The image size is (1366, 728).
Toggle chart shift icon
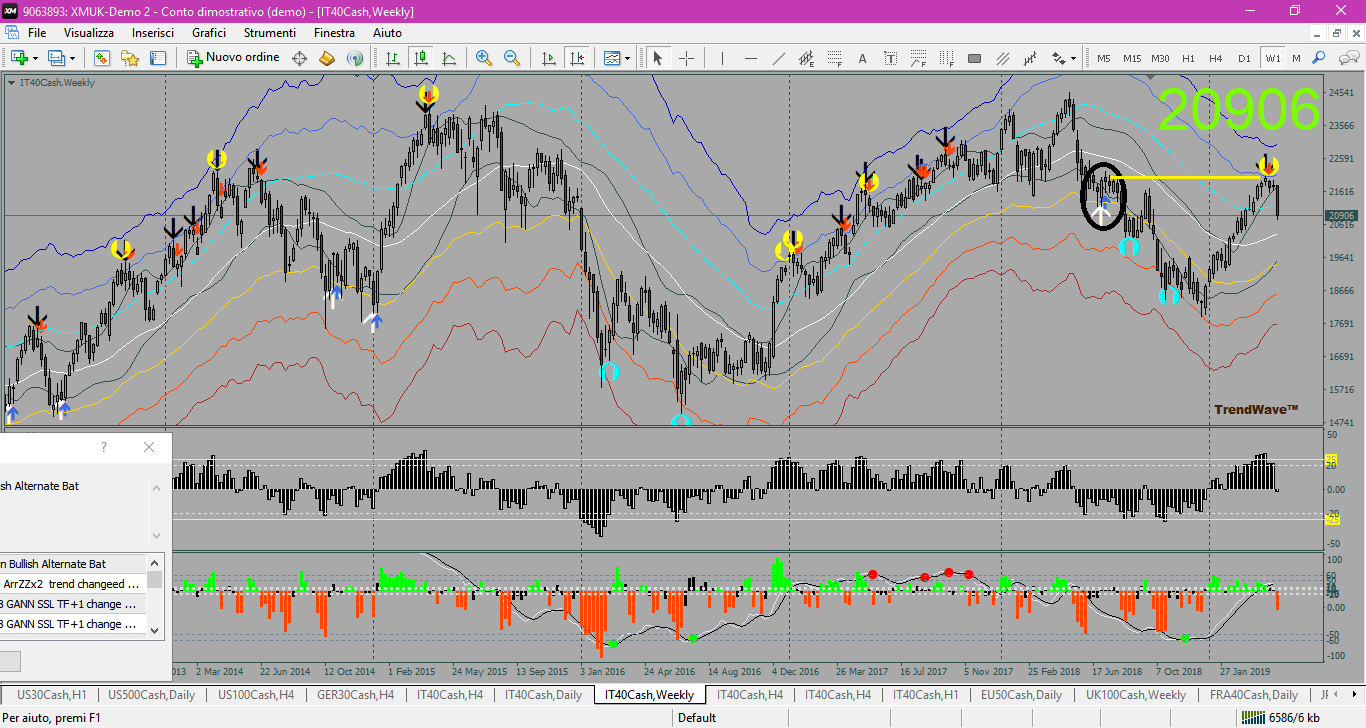click(x=576, y=58)
